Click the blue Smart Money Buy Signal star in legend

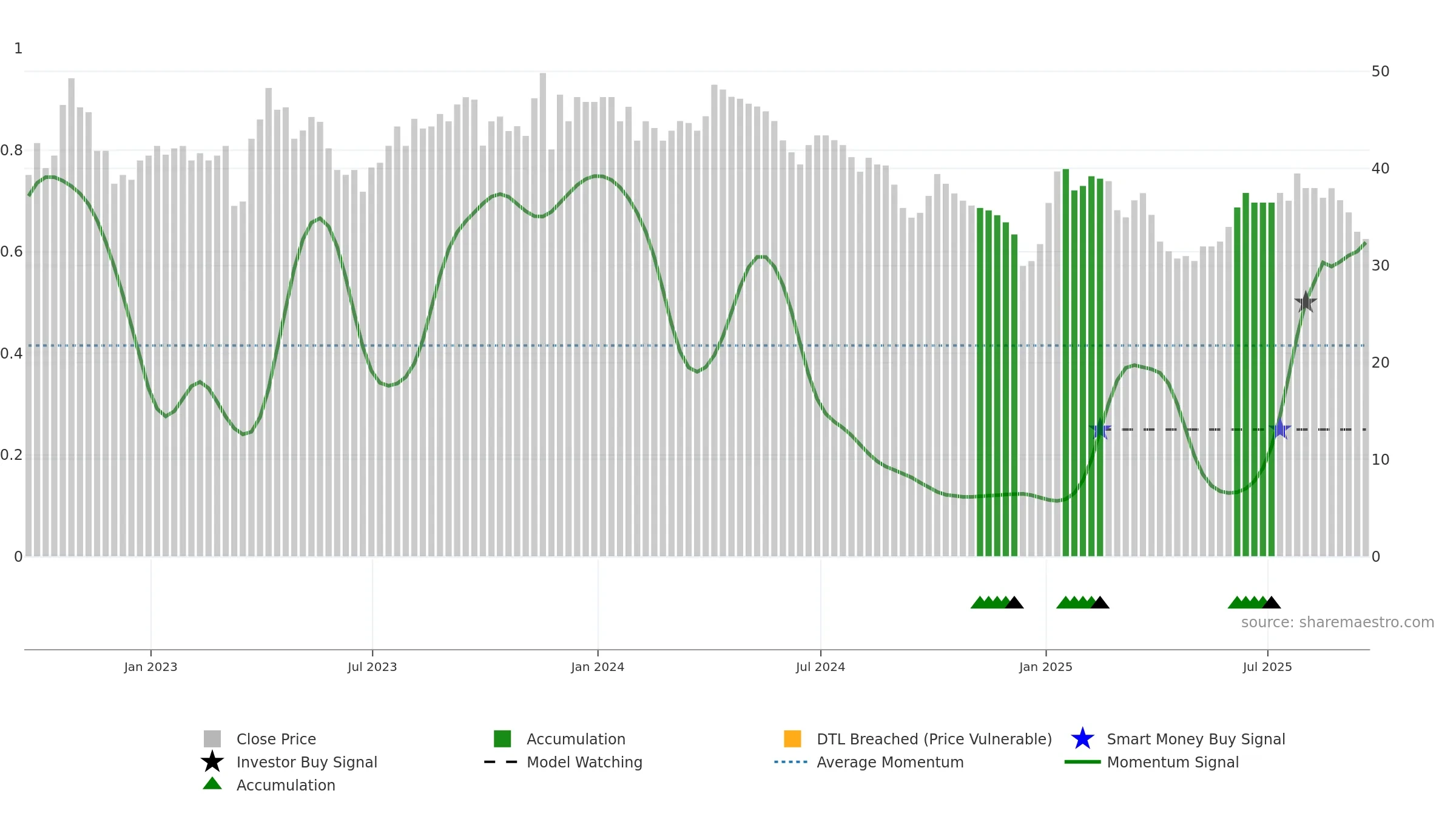(x=1082, y=739)
